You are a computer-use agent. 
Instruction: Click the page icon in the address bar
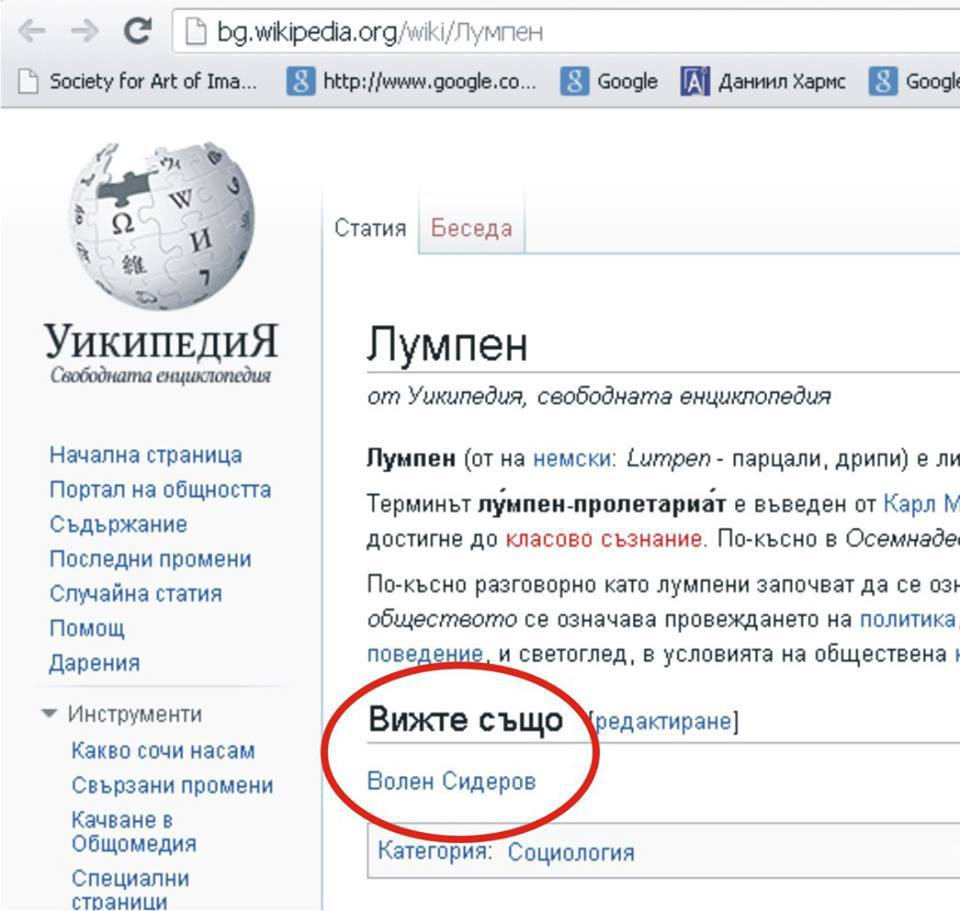tap(195, 31)
